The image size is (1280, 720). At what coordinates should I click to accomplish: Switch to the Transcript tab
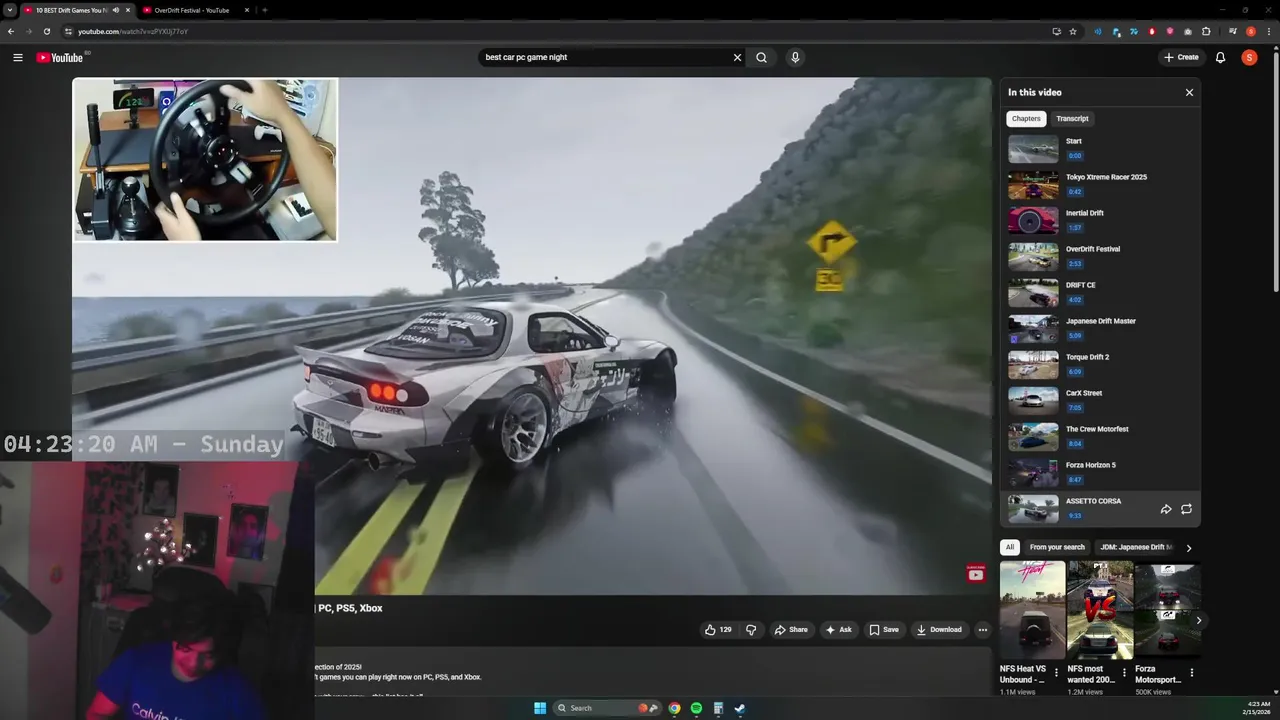pyautogui.click(x=1072, y=118)
